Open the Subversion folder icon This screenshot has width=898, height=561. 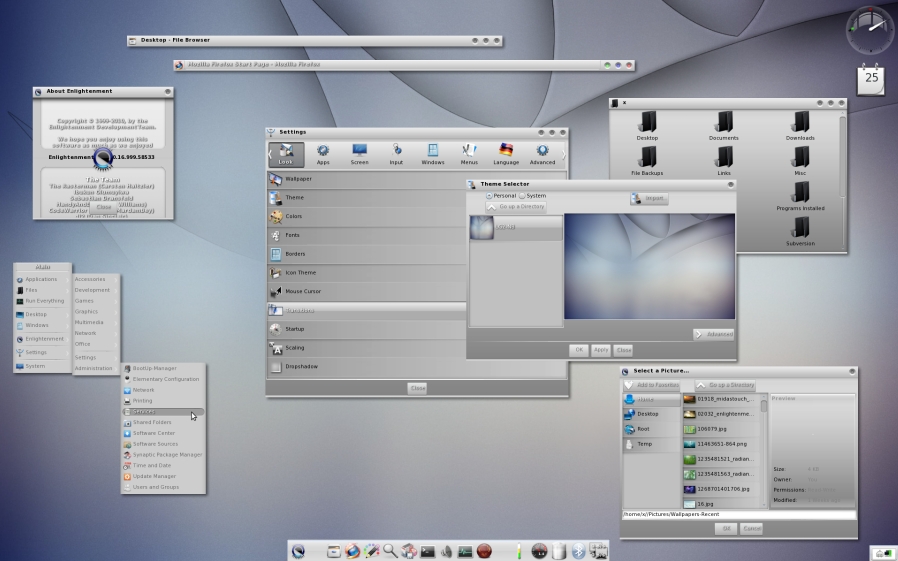pos(800,231)
